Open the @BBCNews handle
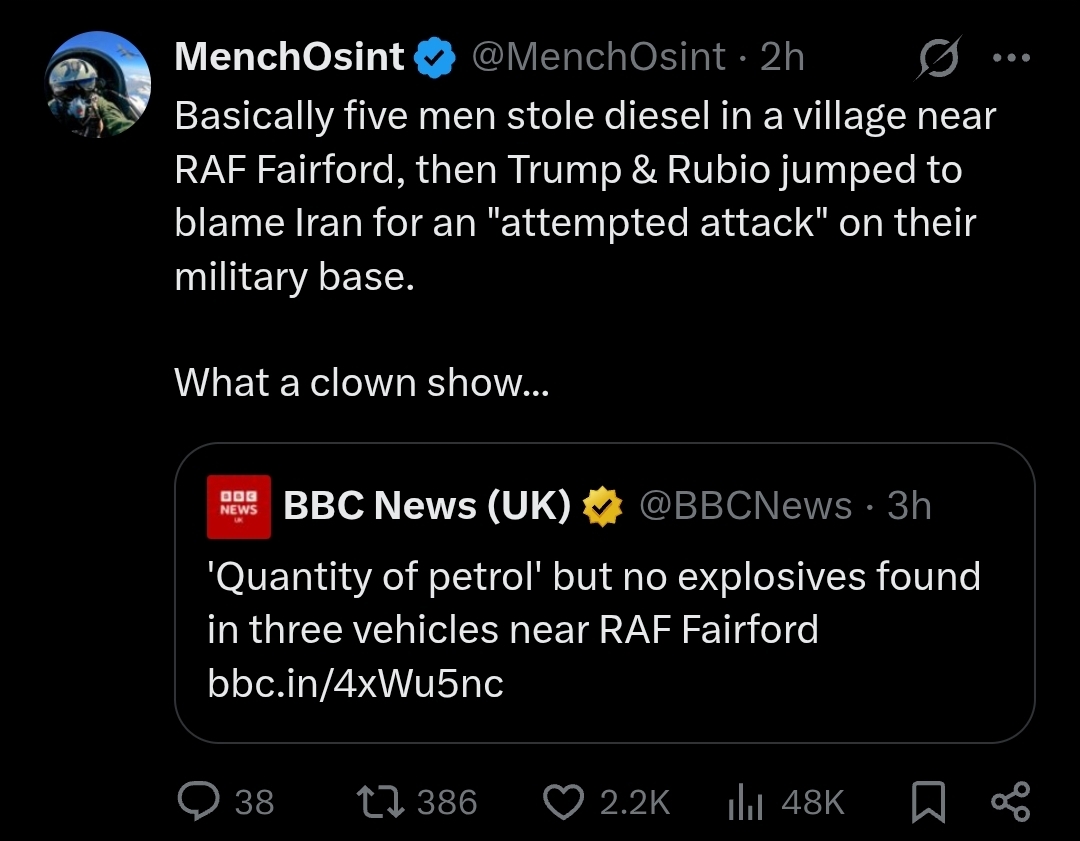The height and width of the screenshot is (841, 1080). pos(745,506)
